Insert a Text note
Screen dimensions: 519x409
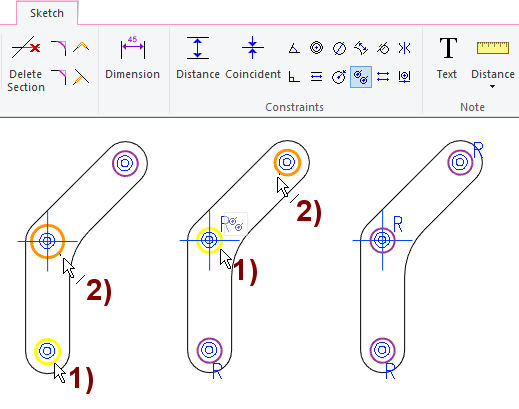tap(447, 58)
